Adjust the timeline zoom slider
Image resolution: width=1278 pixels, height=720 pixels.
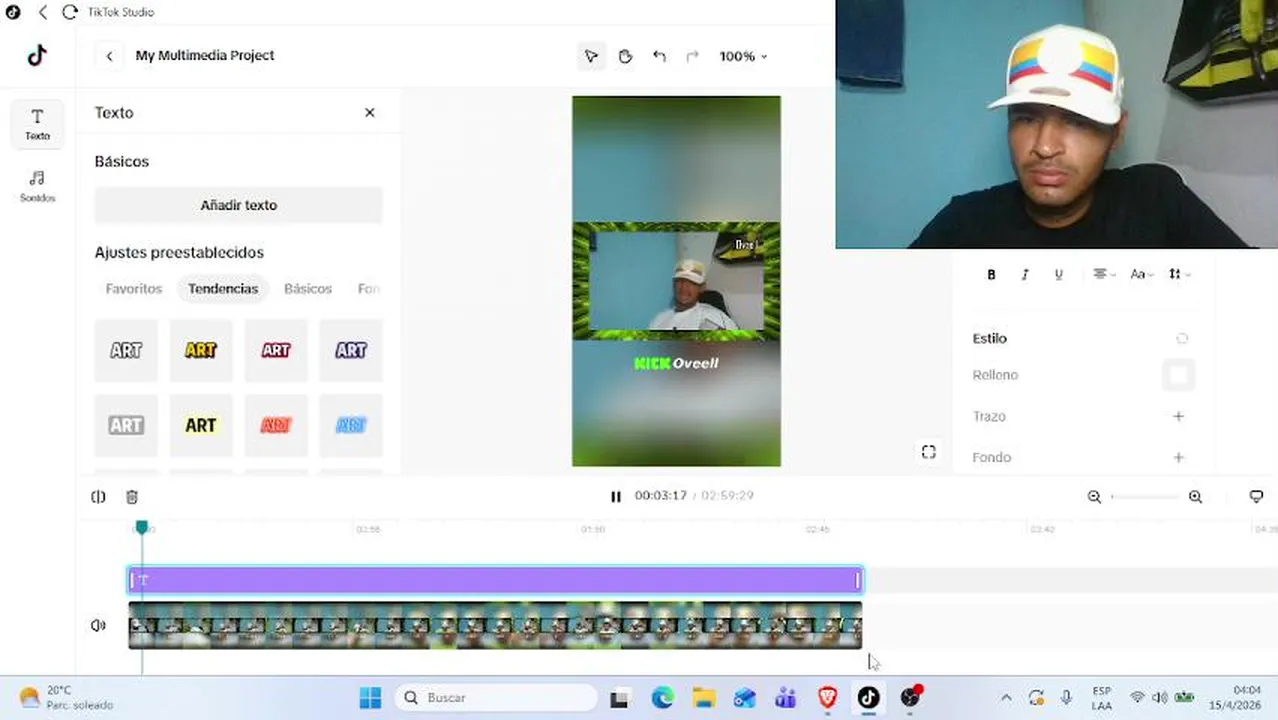[1145, 497]
